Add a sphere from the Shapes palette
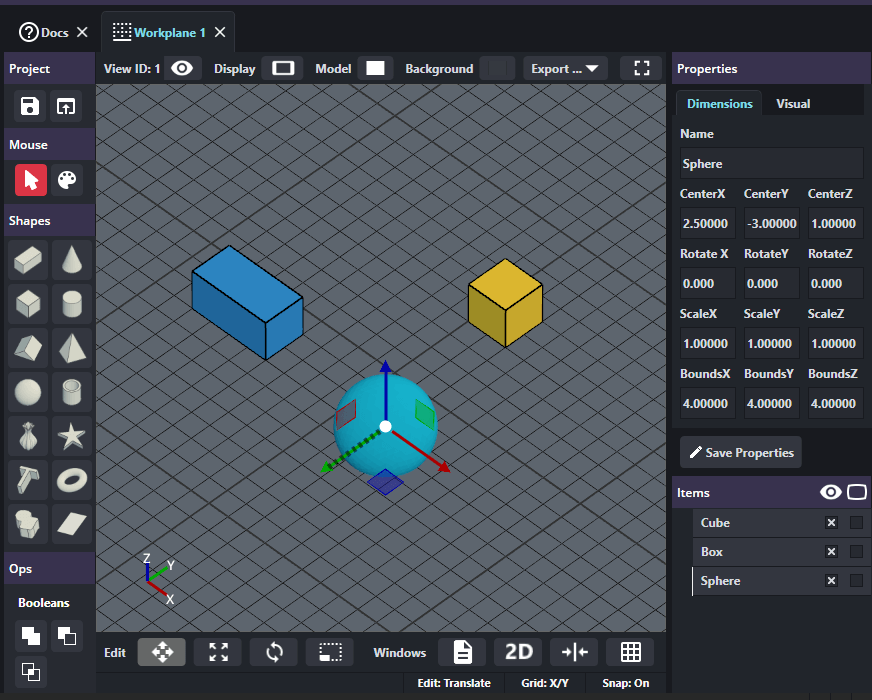This screenshot has width=872, height=700. coord(28,392)
